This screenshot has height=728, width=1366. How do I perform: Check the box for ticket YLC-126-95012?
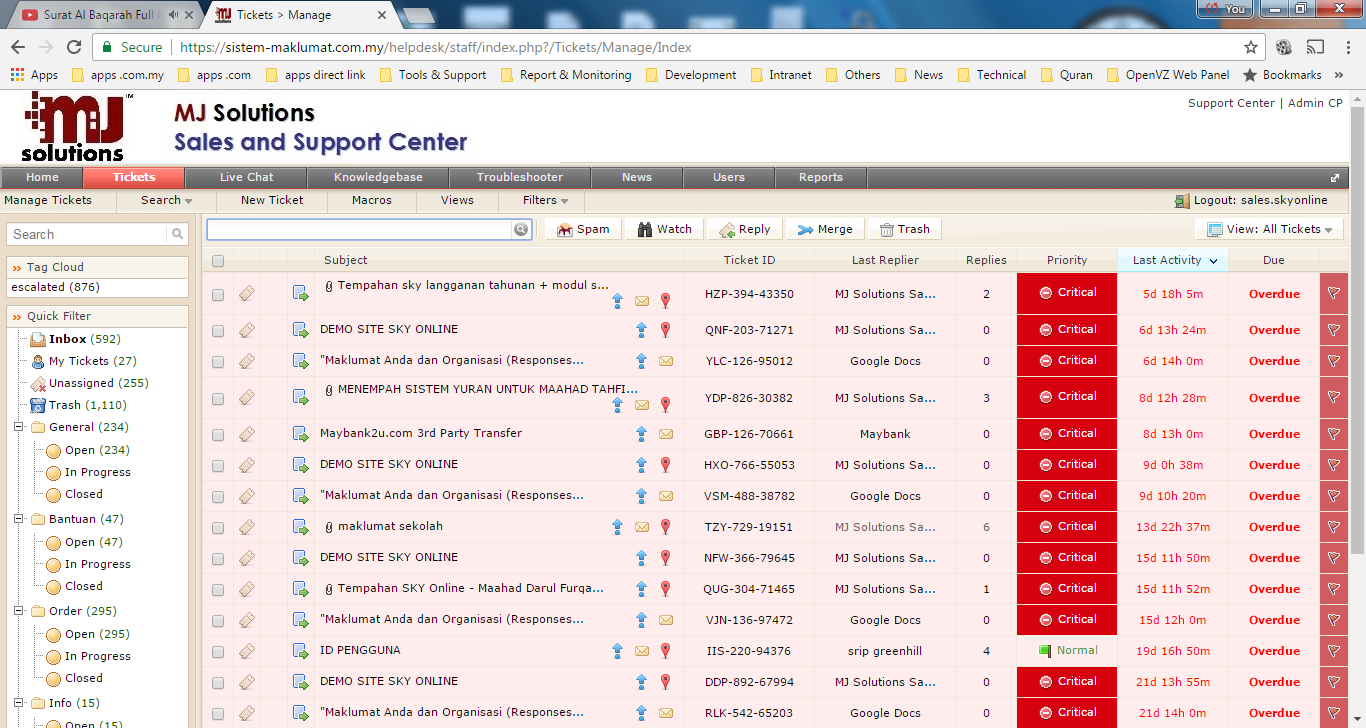[218, 362]
